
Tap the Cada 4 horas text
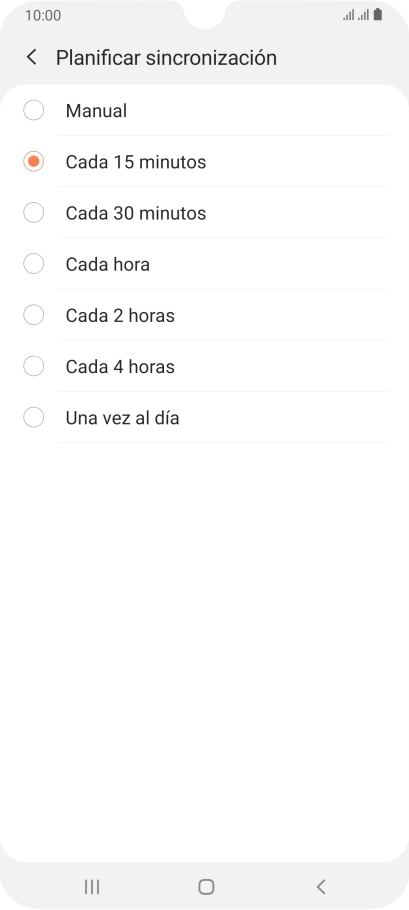point(120,366)
